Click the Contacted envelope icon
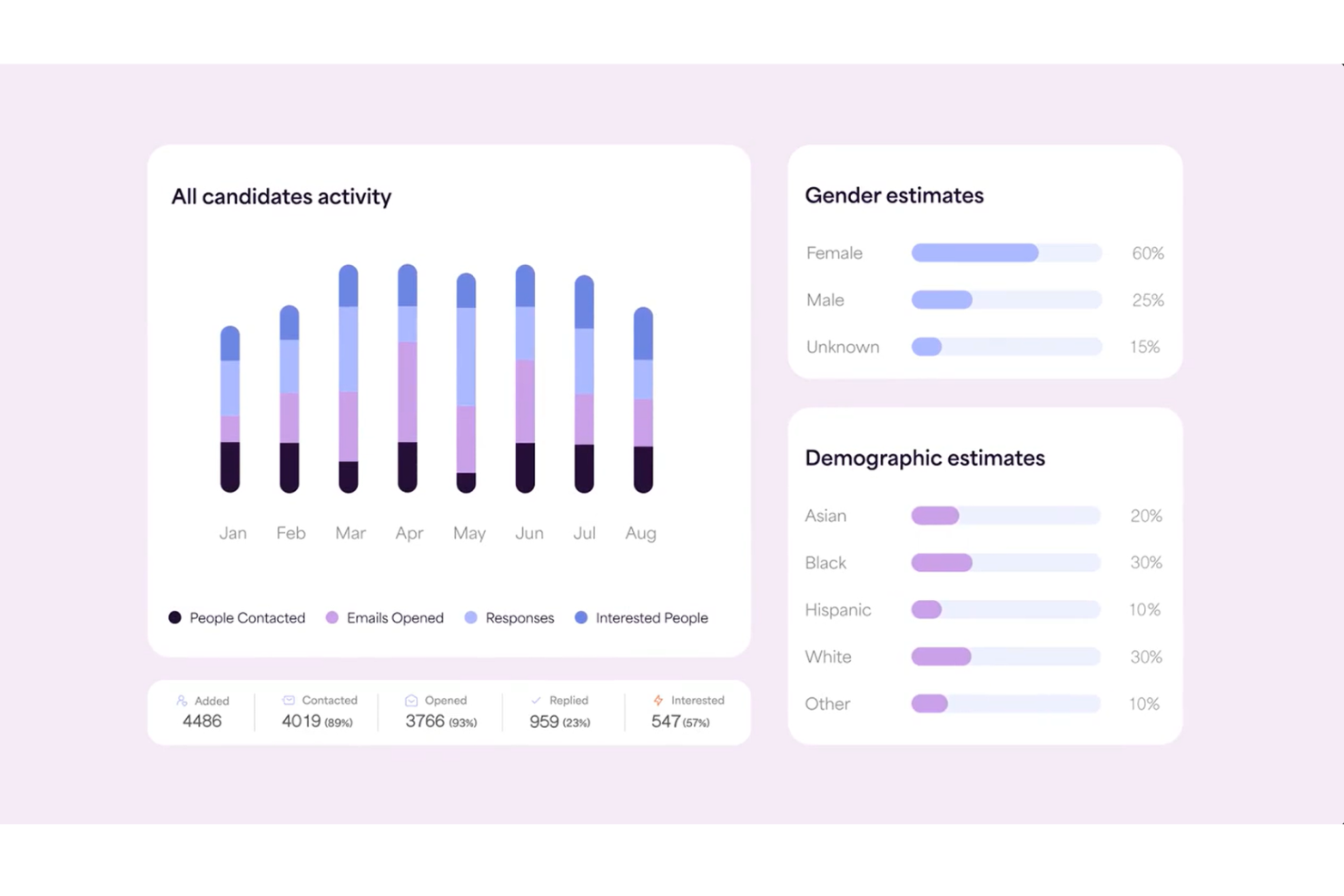Image resolution: width=1344 pixels, height=896 pixels. tap(288, 700)
